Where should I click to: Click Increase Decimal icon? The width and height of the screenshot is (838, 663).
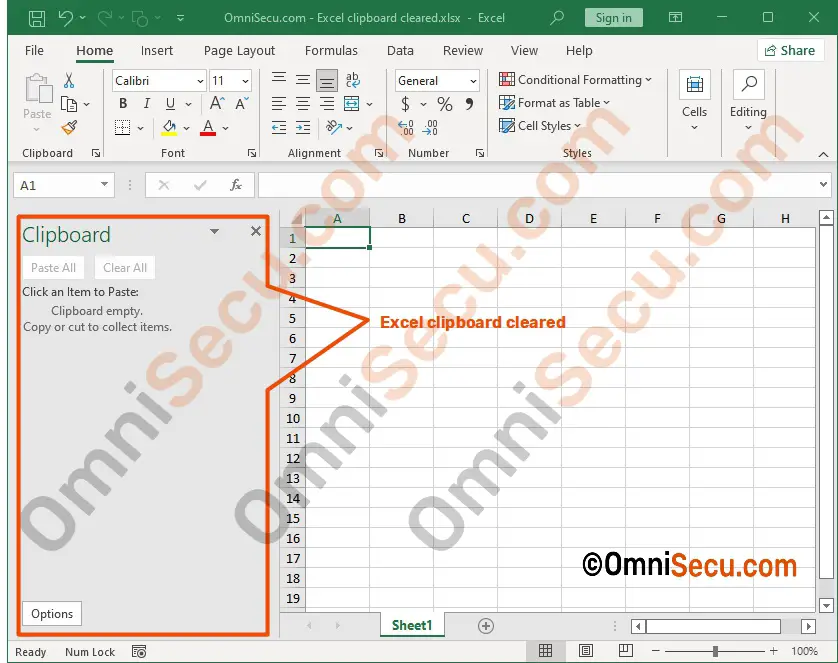pos(406,128)
